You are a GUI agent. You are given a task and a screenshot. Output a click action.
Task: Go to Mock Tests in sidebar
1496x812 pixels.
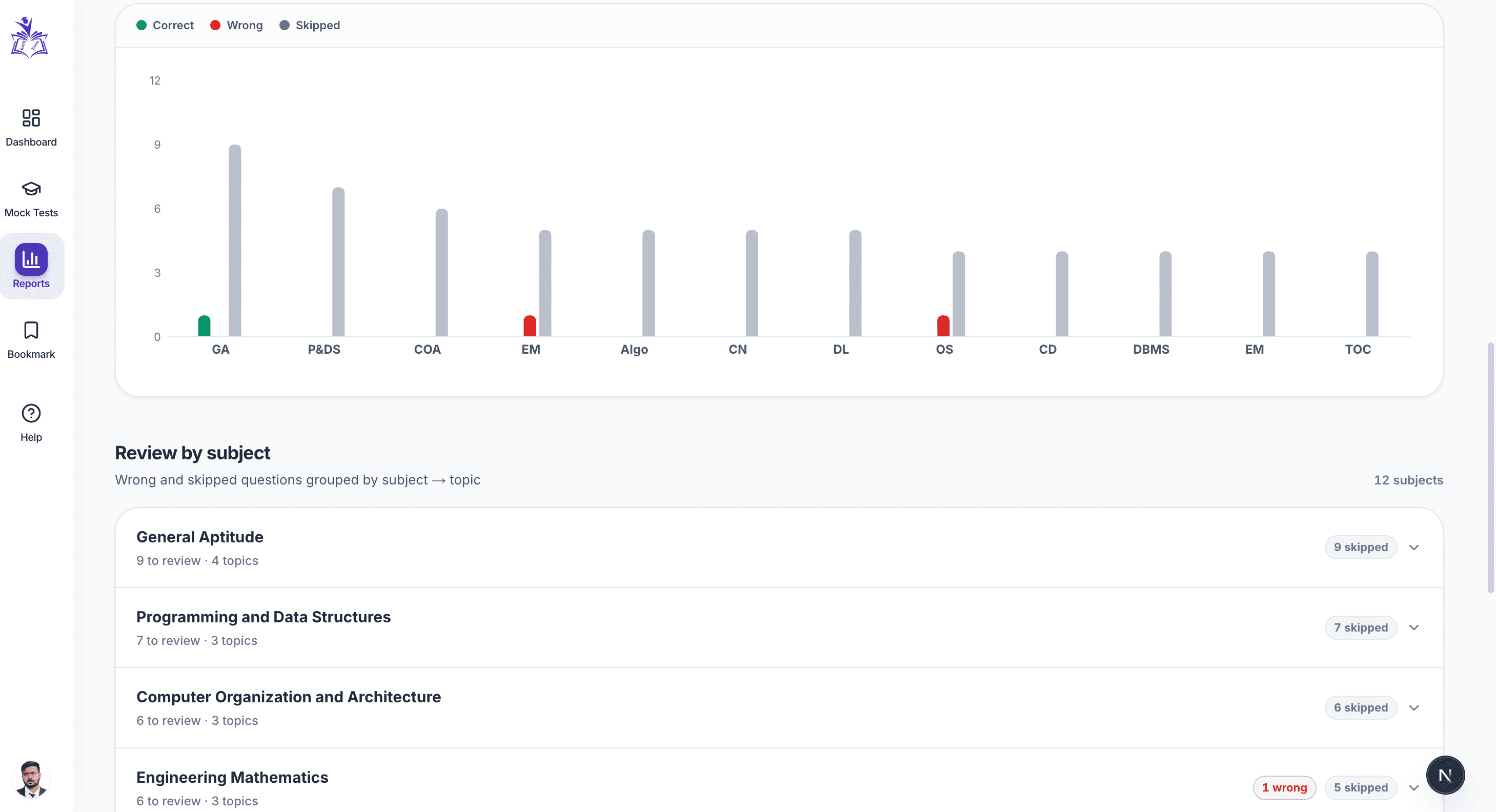[x=31, y=198]
